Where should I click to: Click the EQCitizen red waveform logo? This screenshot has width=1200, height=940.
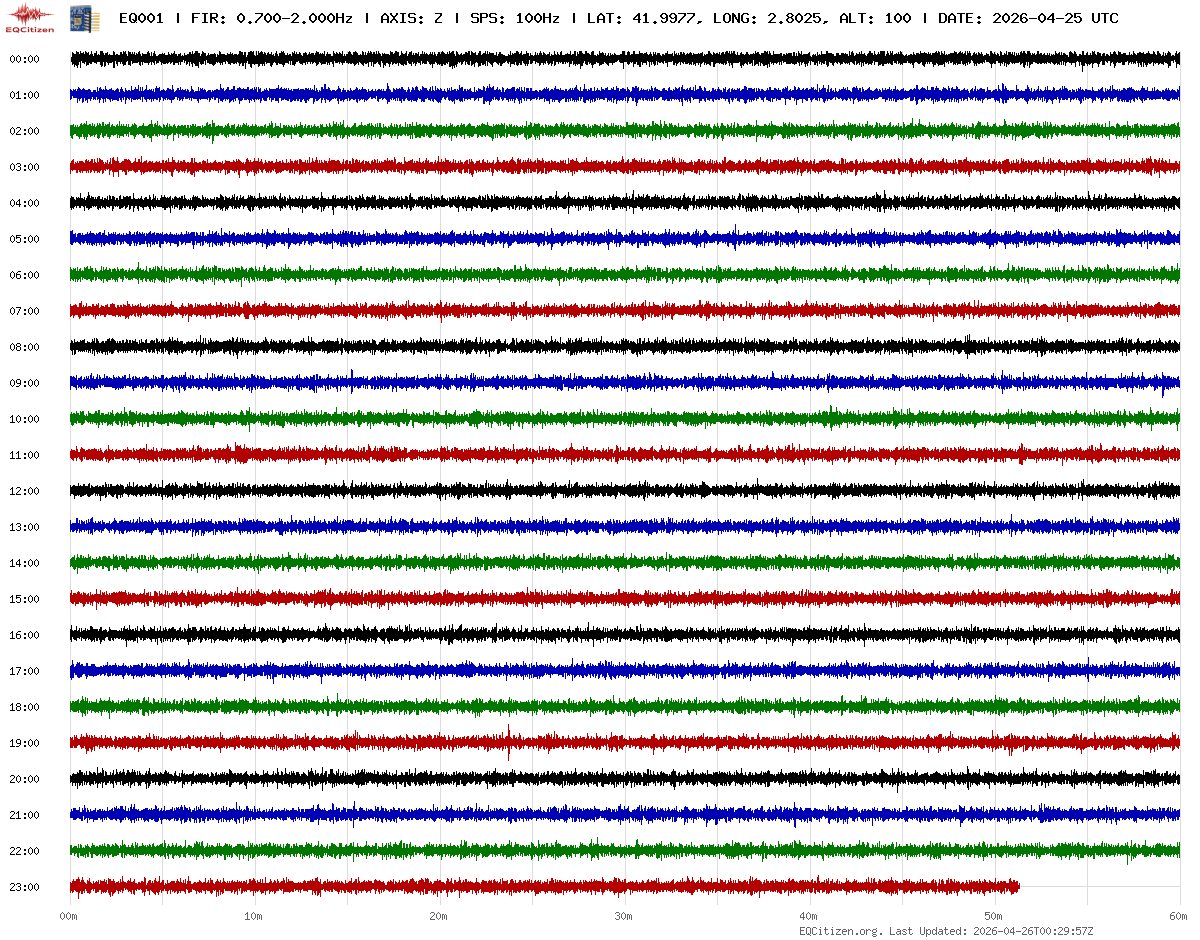[27, 16]
